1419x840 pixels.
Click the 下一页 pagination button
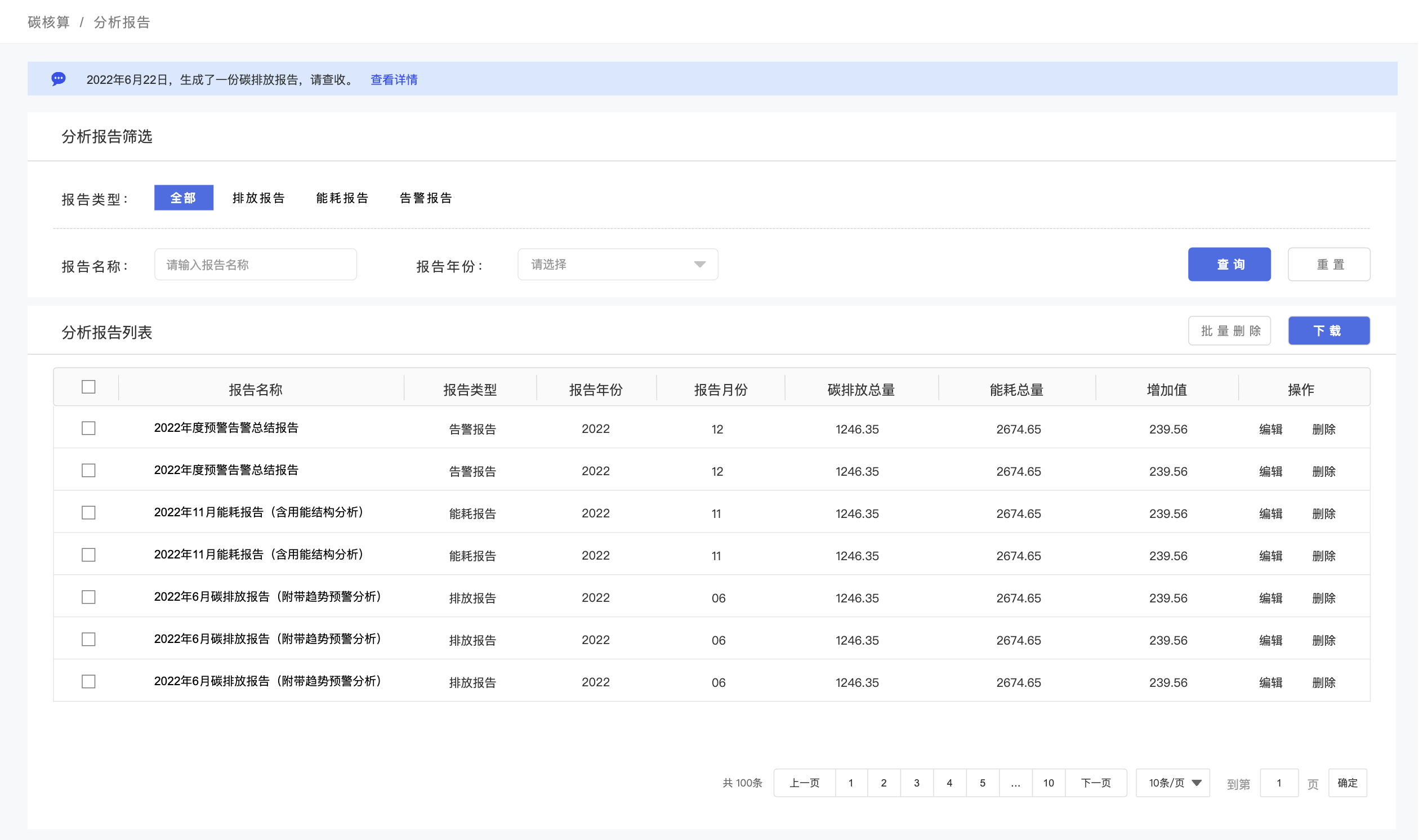pos(1095,783)
